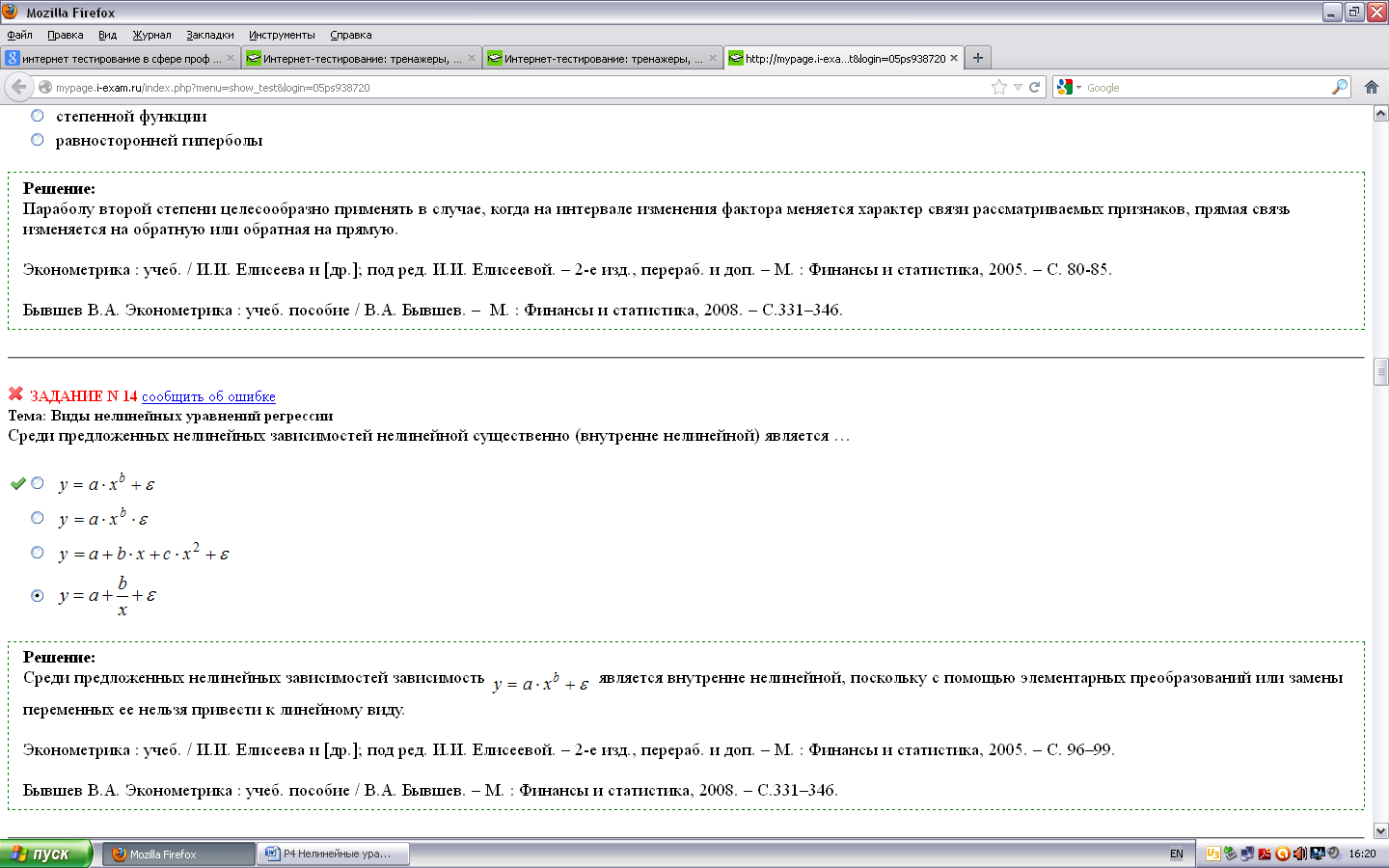Click the address bar URL field
Image resolution: width=1389 pixels, height=868 pixels.
pyautogui.click(x=521, y=87)
